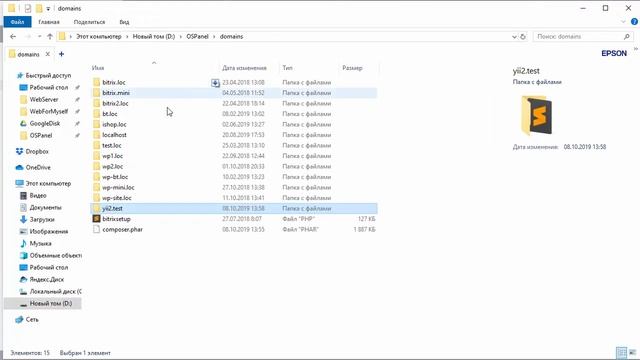The height and width of the screenshot is (360, 640).
Task: Select the bitrix.mini folder
Action: (x=233, y=93)
